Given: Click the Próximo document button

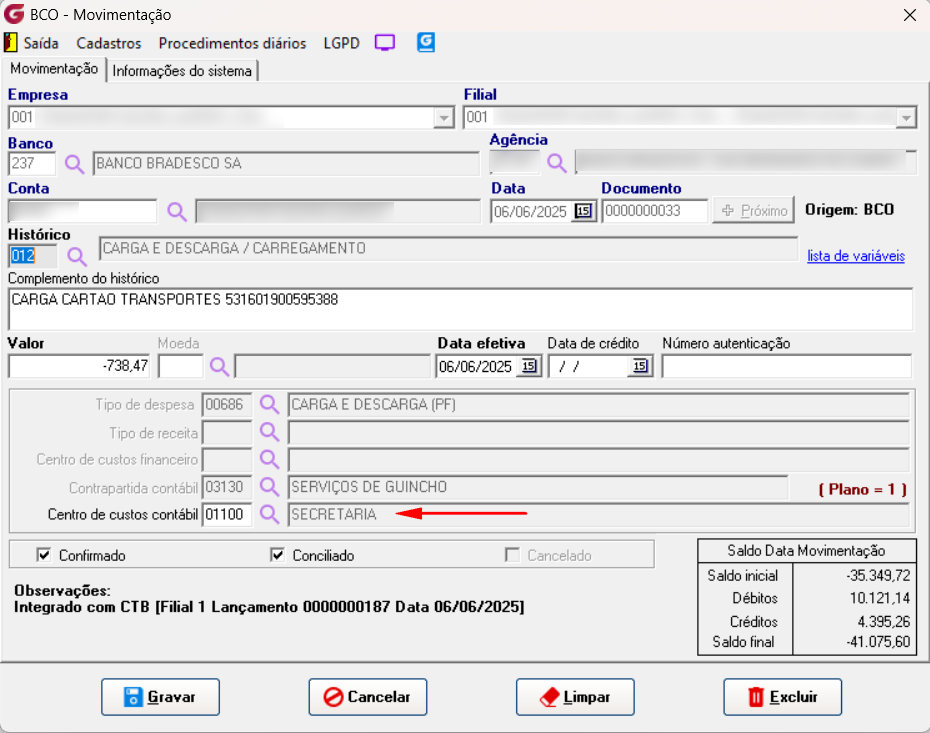Looking at the screenshot, I should 753,211.
